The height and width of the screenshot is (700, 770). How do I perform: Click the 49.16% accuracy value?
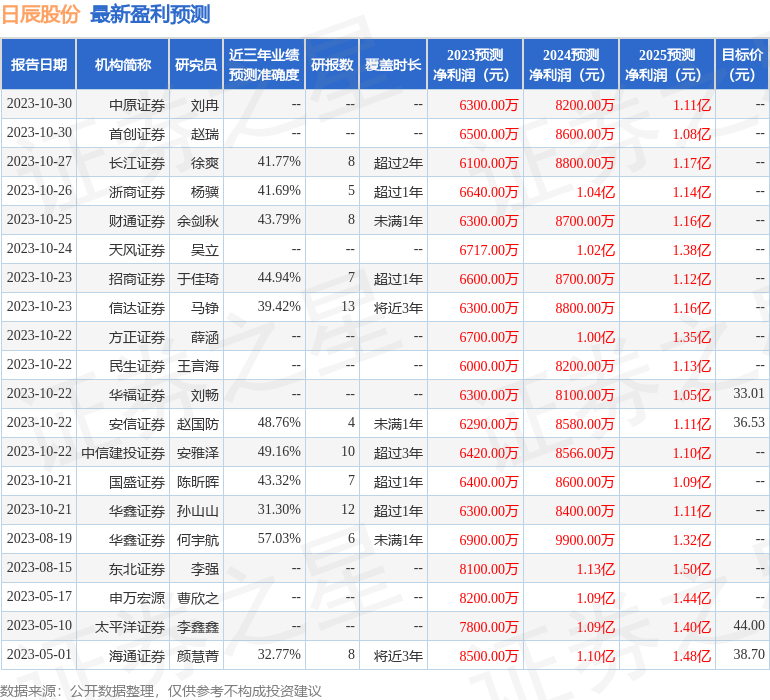pos(279,451)
